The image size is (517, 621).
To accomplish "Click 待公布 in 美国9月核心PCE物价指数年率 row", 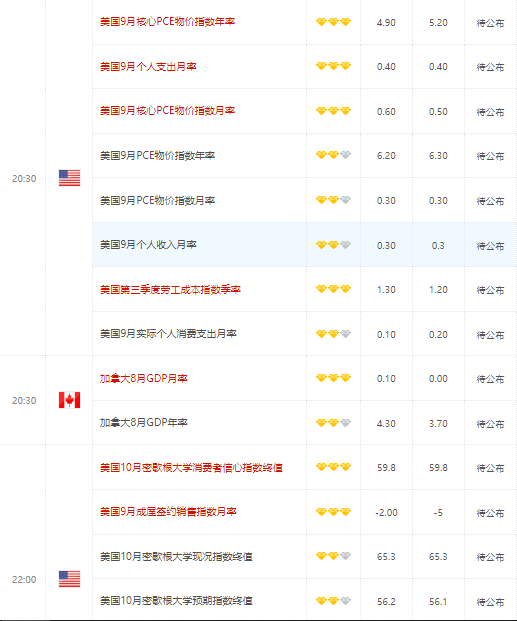I will tap(490, 23).
